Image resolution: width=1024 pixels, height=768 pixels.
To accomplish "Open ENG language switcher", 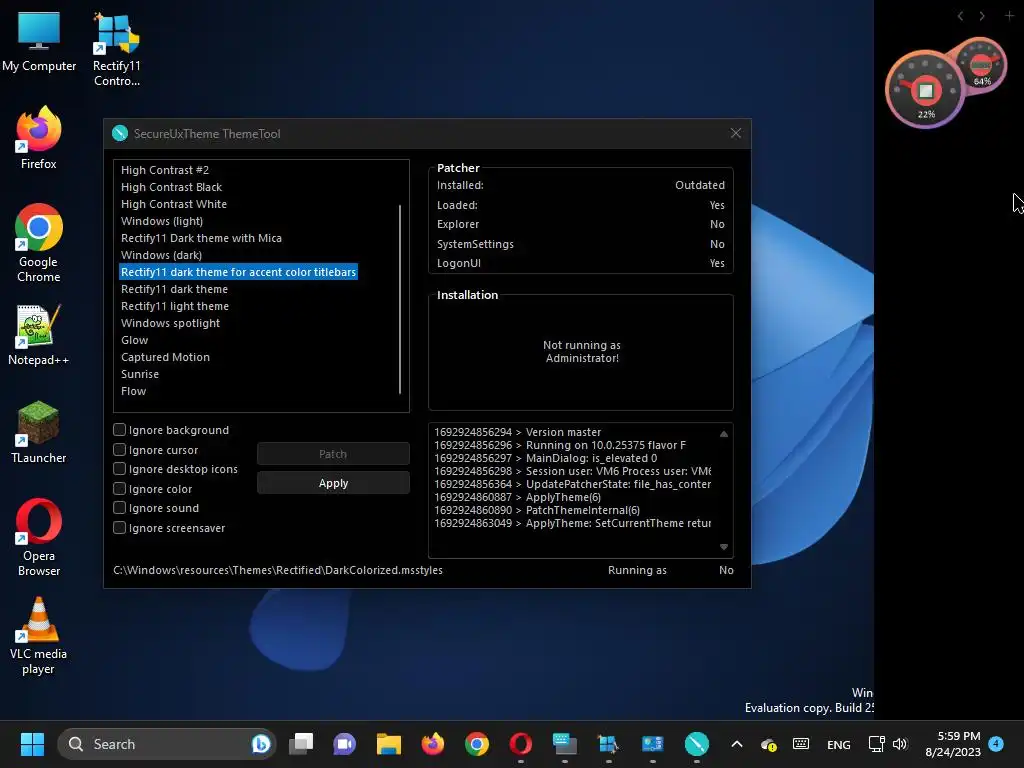I will pyautogui.click(x=839, y=744).
